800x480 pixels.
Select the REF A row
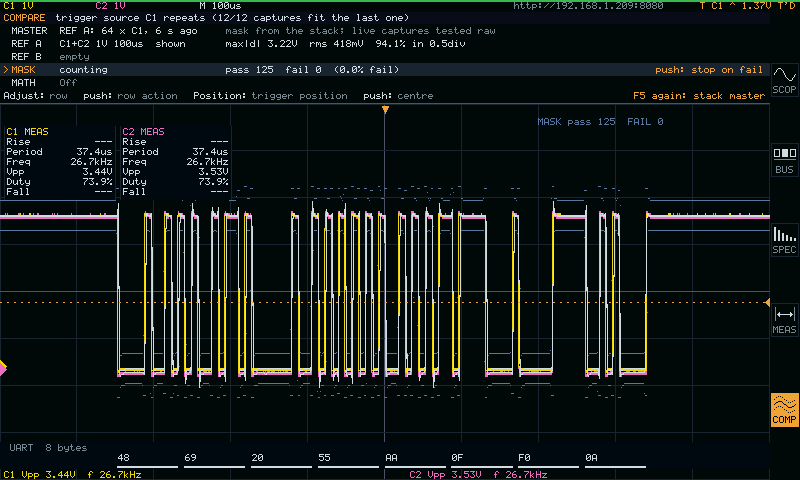coord(385,44)
